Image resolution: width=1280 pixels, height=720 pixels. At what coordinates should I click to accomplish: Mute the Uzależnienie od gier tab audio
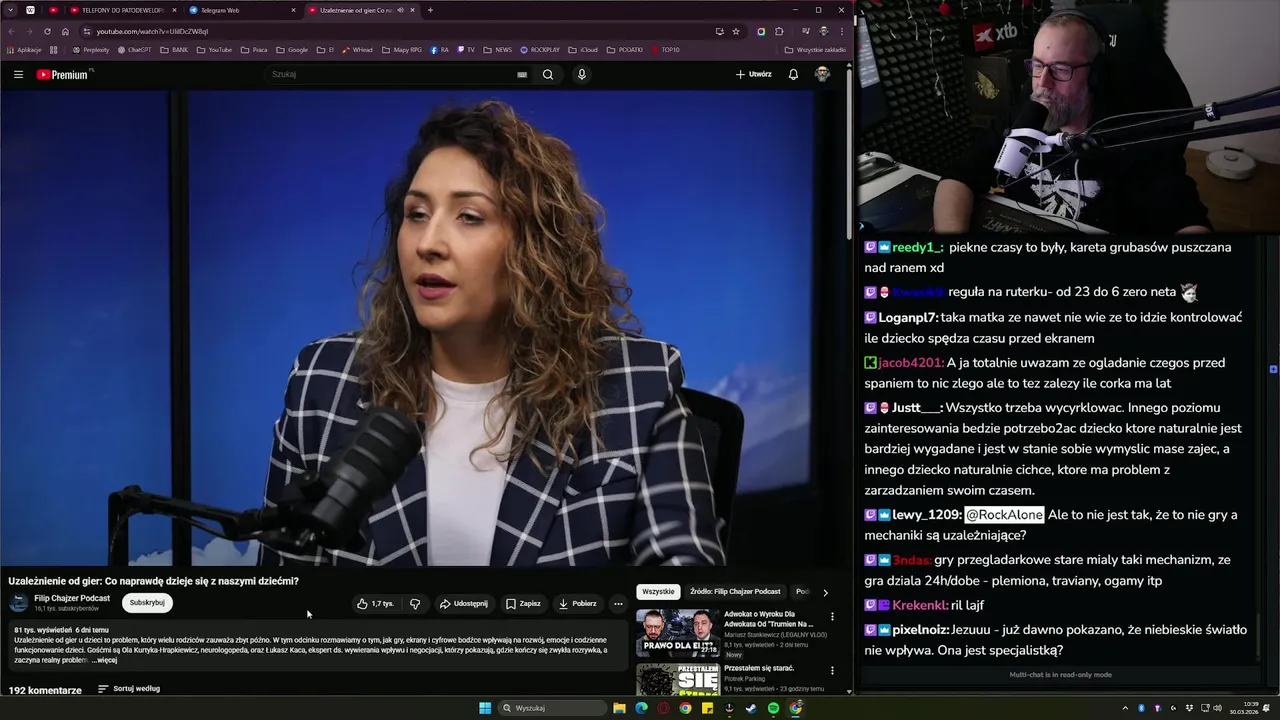point(400,10)
